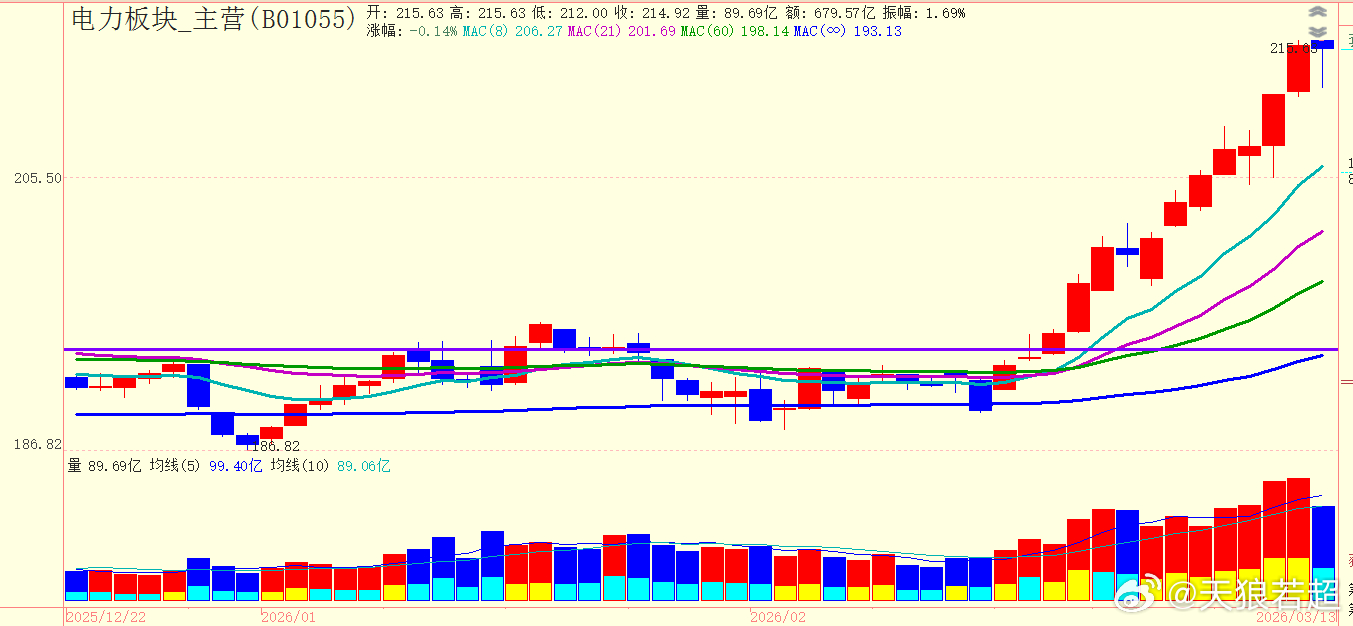The image size is (1353, 626).
Task: Click the 涨幅 -0.14% value
Action: click(412, 31)
